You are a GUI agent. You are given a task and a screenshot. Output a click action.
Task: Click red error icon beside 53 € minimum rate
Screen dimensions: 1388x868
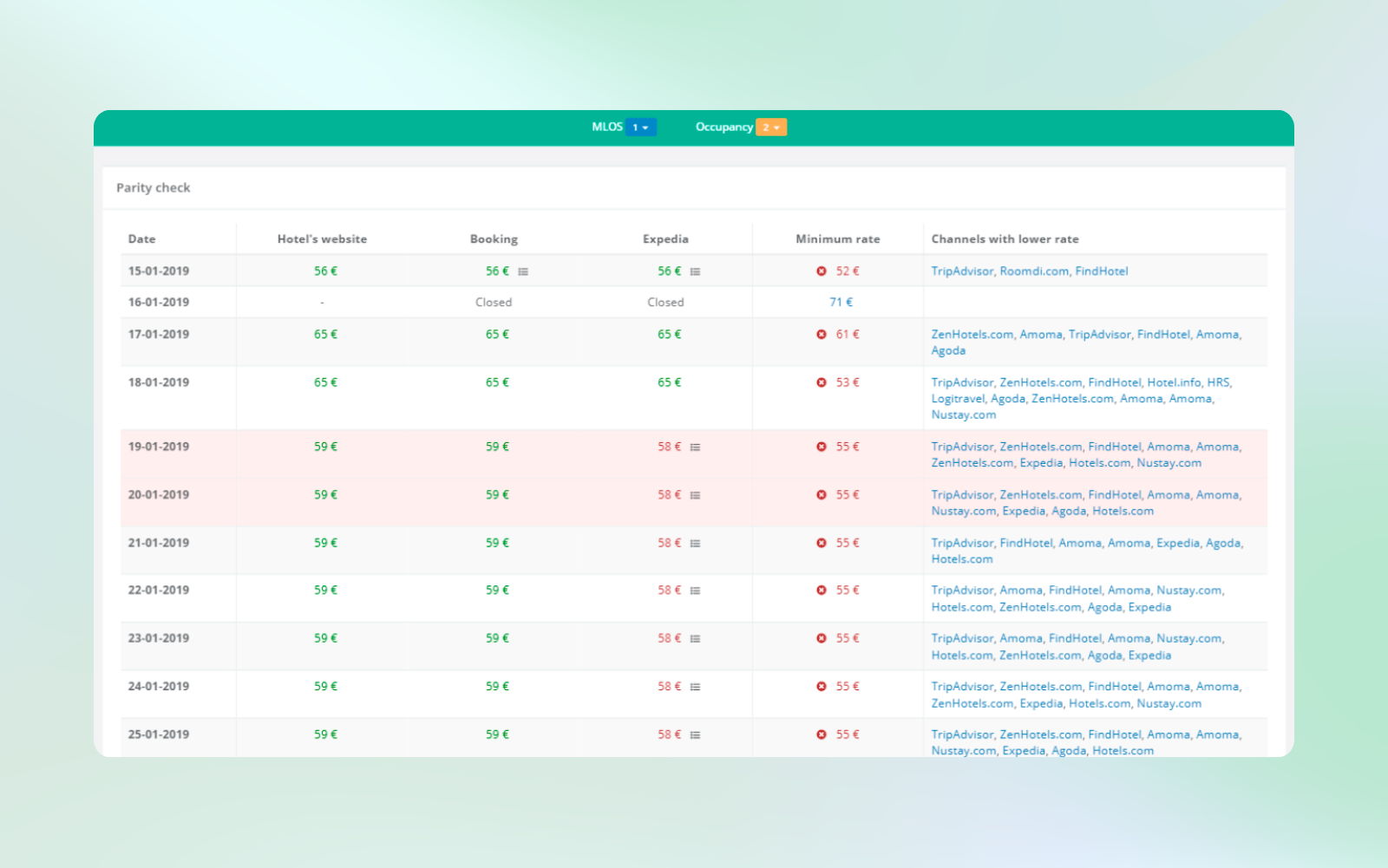(x=822, y=382)
